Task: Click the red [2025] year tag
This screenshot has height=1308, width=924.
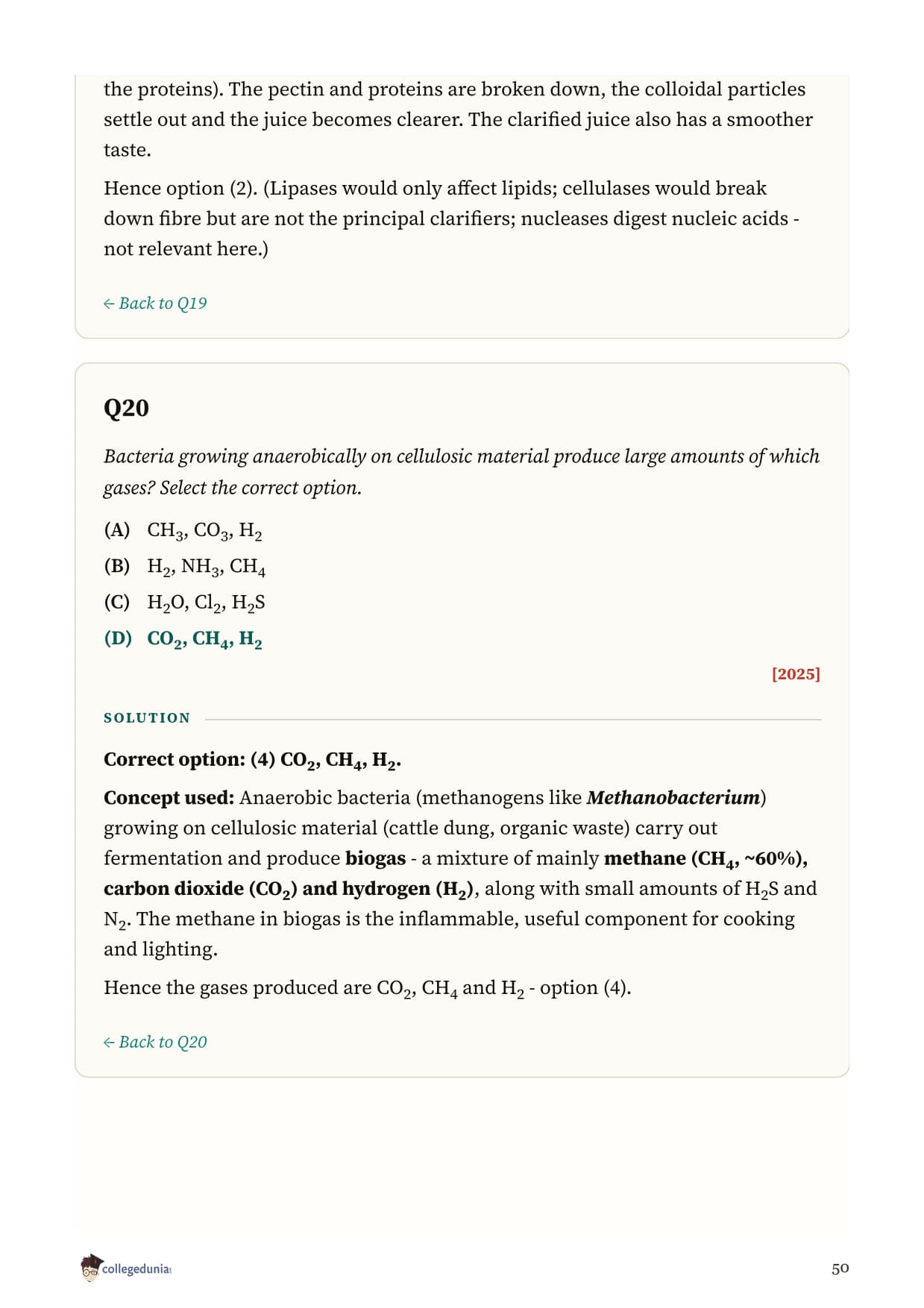Action: coord(796,674)
